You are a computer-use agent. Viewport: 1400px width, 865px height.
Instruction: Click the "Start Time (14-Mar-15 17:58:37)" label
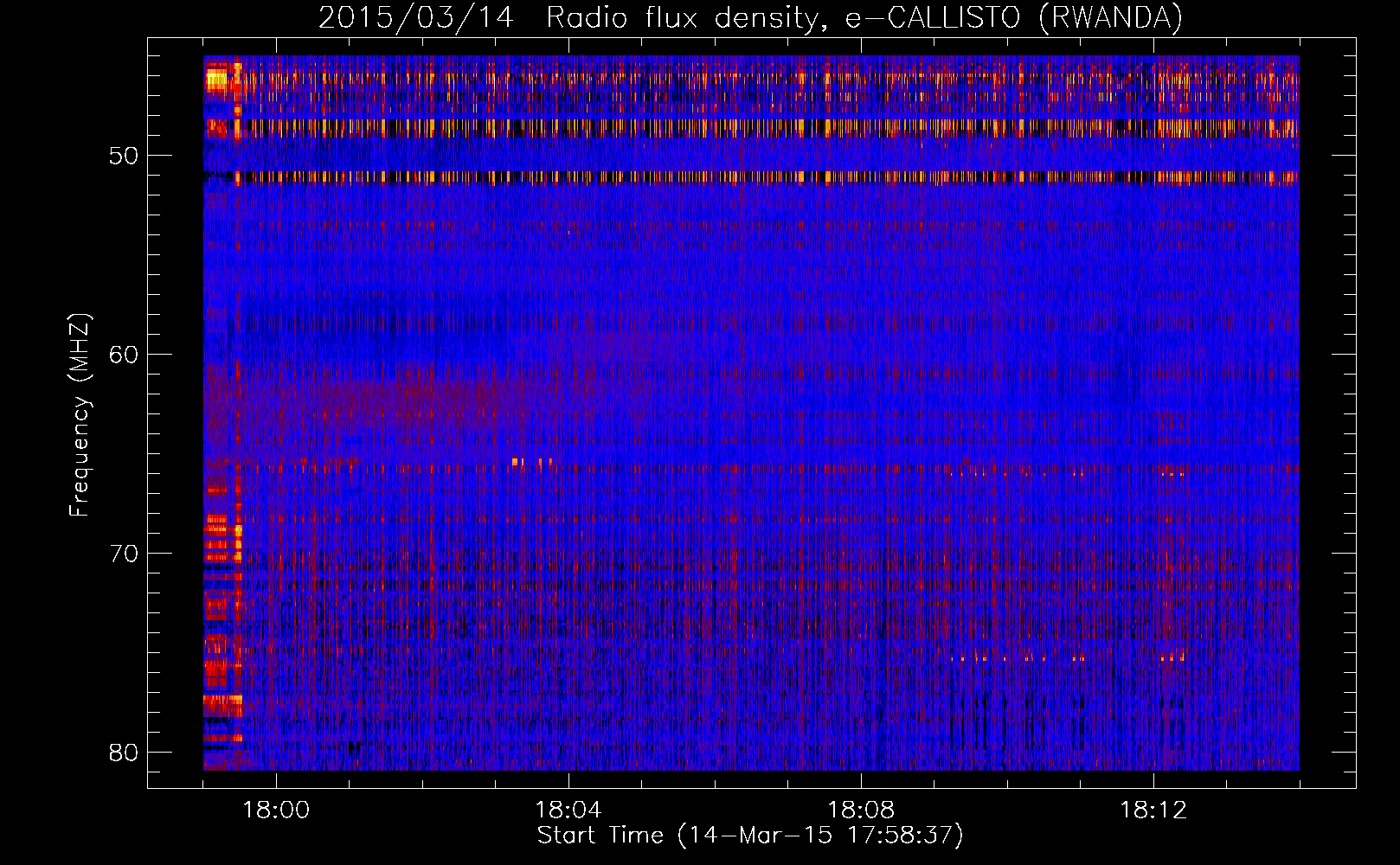(x=750, y=836)
